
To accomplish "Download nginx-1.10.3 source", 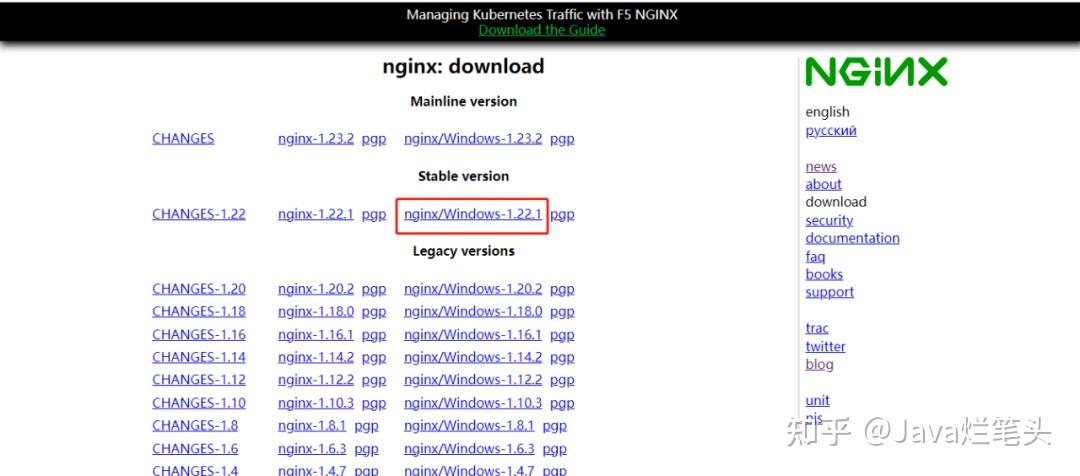I will pyautogui.click(x=316, y=403).
